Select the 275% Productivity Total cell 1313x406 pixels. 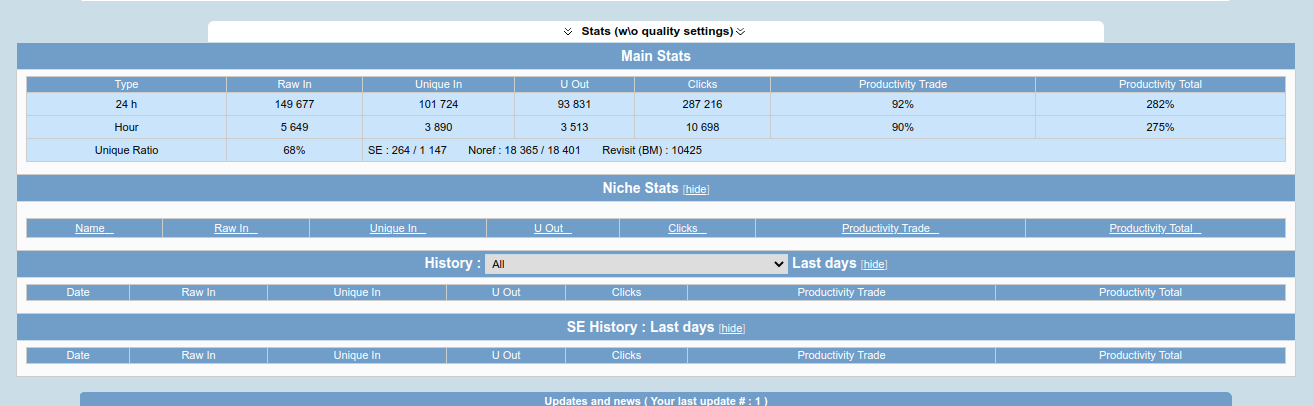click(x=1160, y=127)
